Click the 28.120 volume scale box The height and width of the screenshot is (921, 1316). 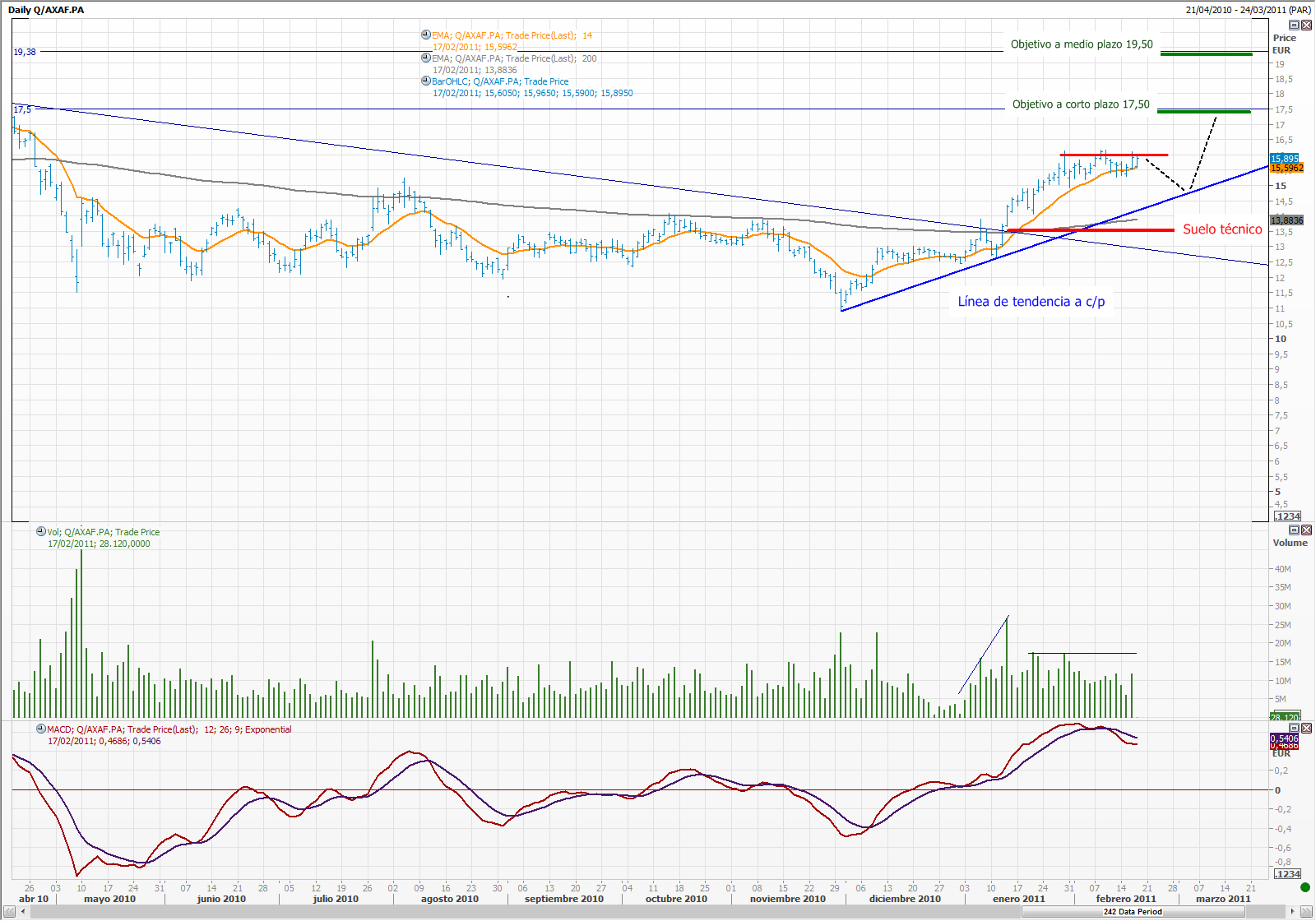(x=1286, y=717)
